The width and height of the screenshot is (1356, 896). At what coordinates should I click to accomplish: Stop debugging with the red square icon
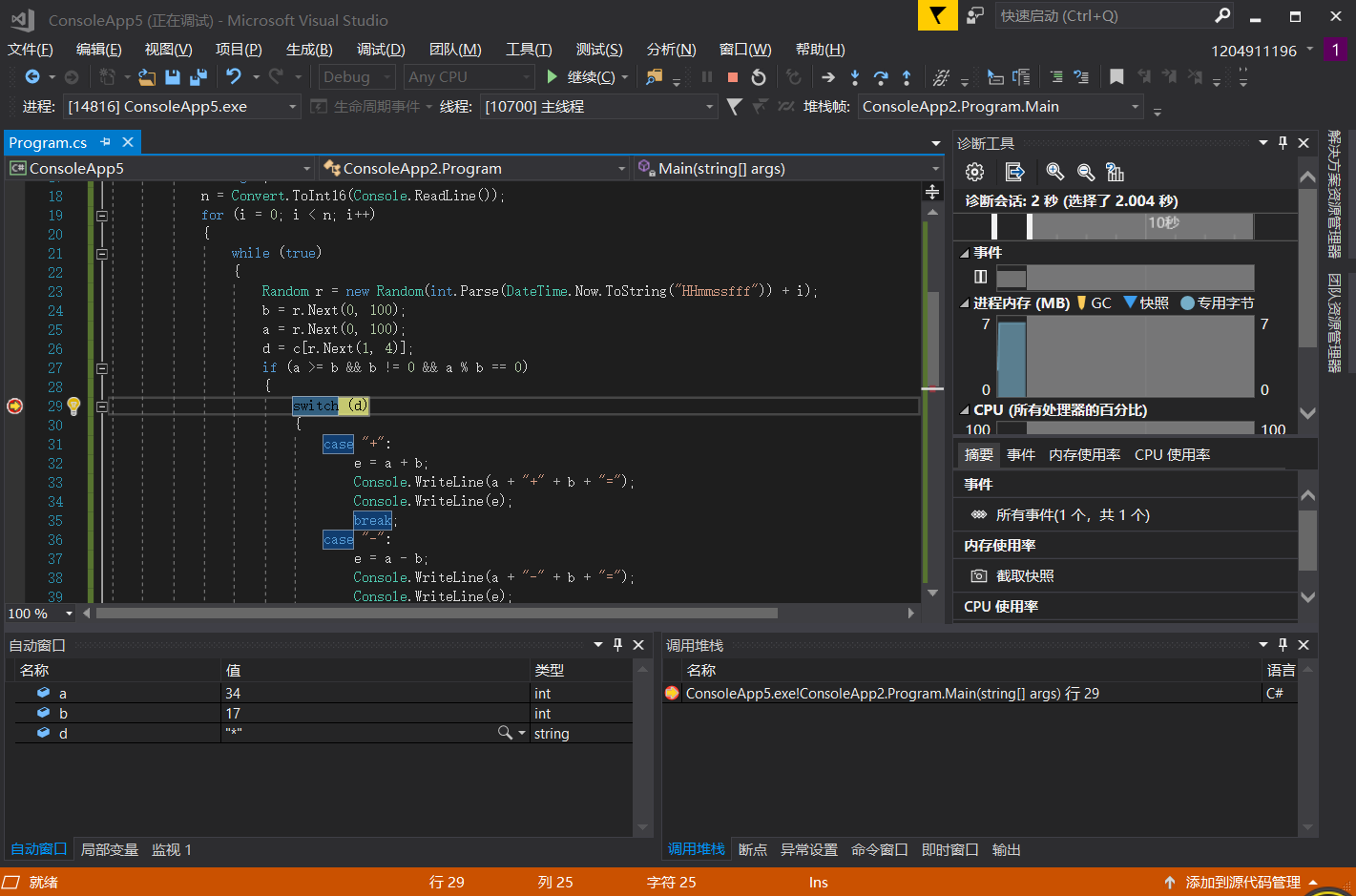tap(733, 77)
